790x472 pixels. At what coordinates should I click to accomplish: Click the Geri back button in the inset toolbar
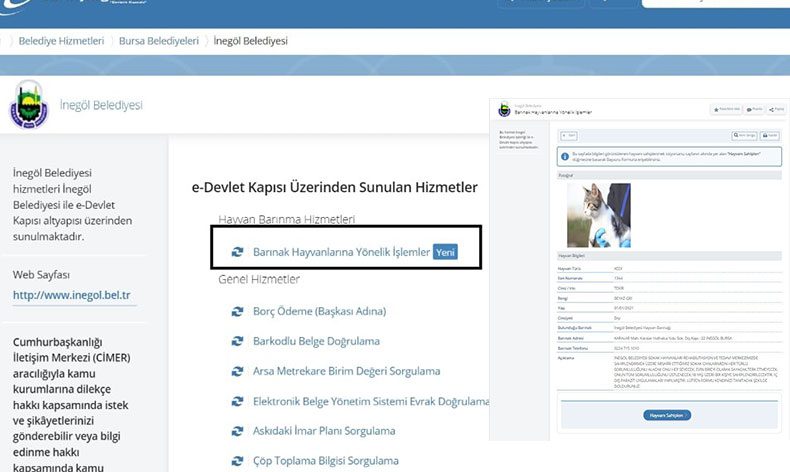pyautogui.click(x=569, y=136)
